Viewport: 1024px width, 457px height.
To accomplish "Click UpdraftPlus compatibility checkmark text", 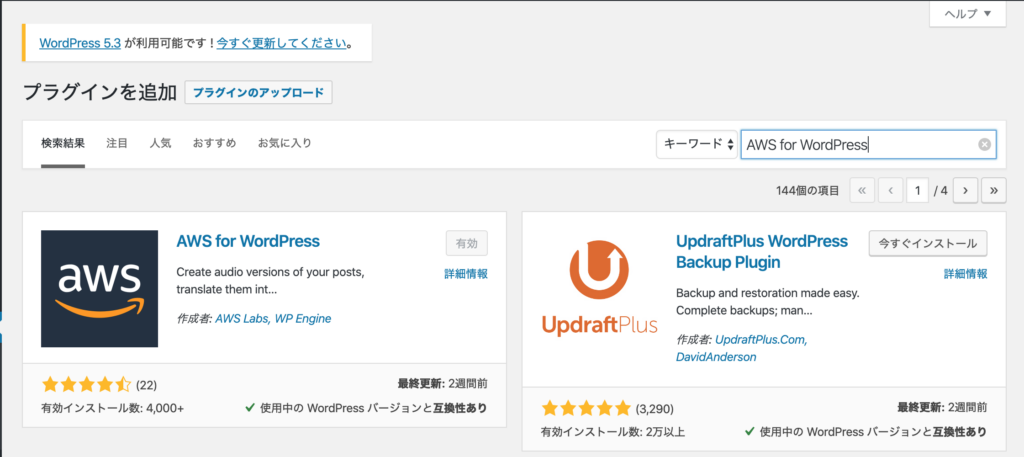I will pyautogui.click(x=865, y=432).
